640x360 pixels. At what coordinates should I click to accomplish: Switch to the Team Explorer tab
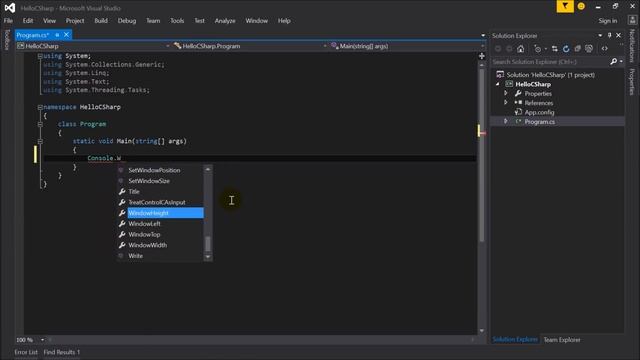click(x=562, y=340)
